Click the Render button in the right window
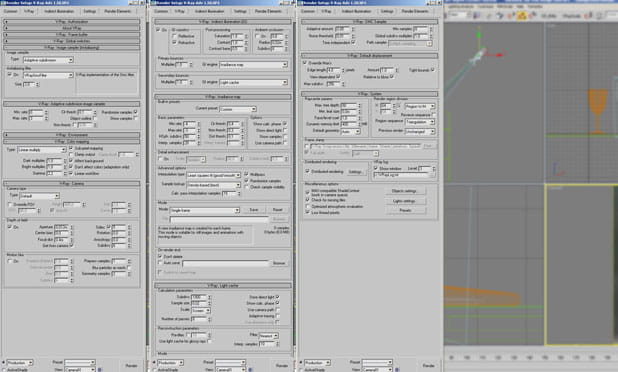This screenshot has height=372, width=618. [x=428, y=366]
